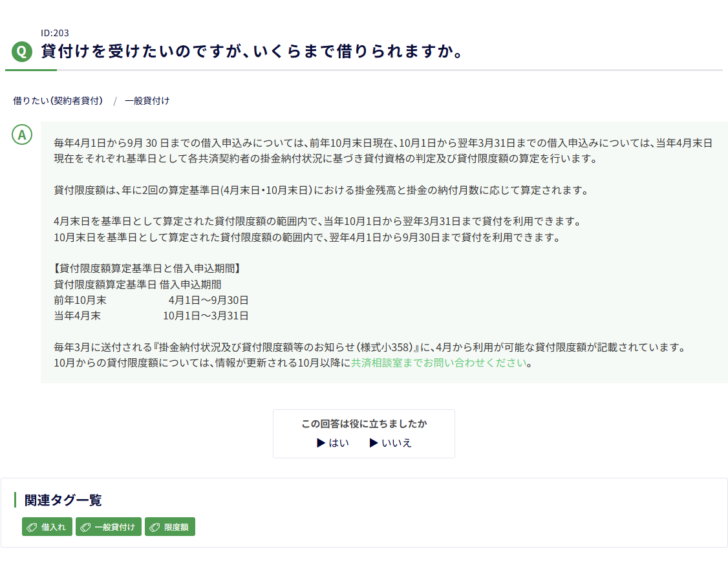Screen dimensions: 728x567
Task: Click the 前年10月末 row label
Action: [80, 300]
